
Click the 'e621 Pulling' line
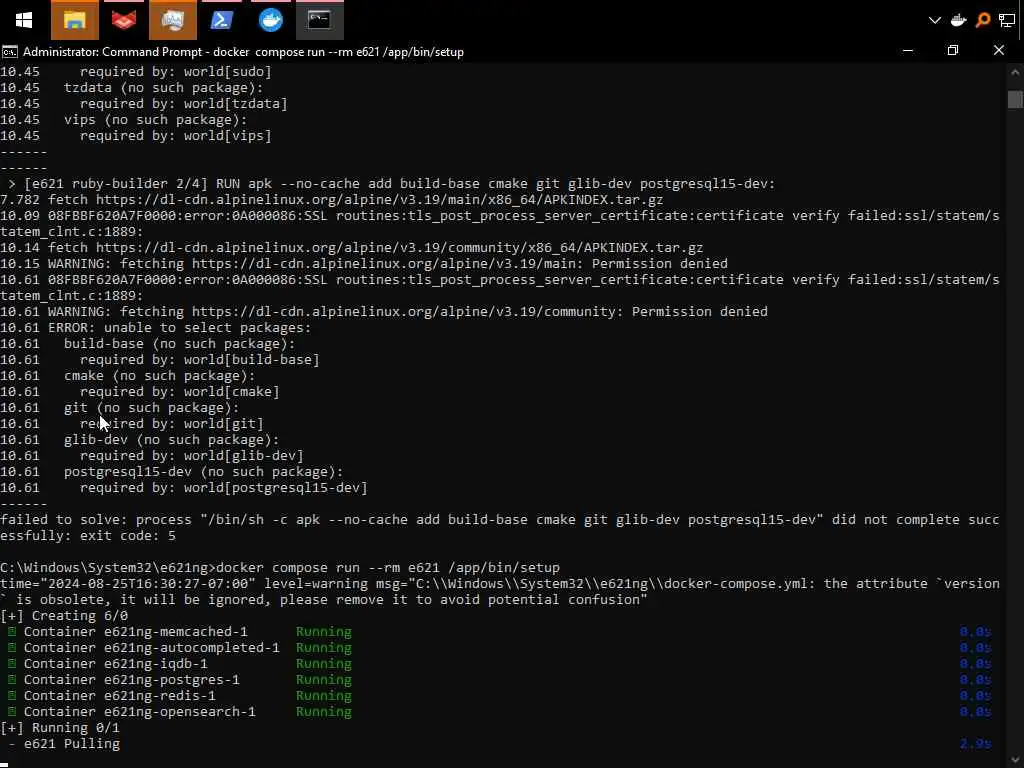(72, 743)
